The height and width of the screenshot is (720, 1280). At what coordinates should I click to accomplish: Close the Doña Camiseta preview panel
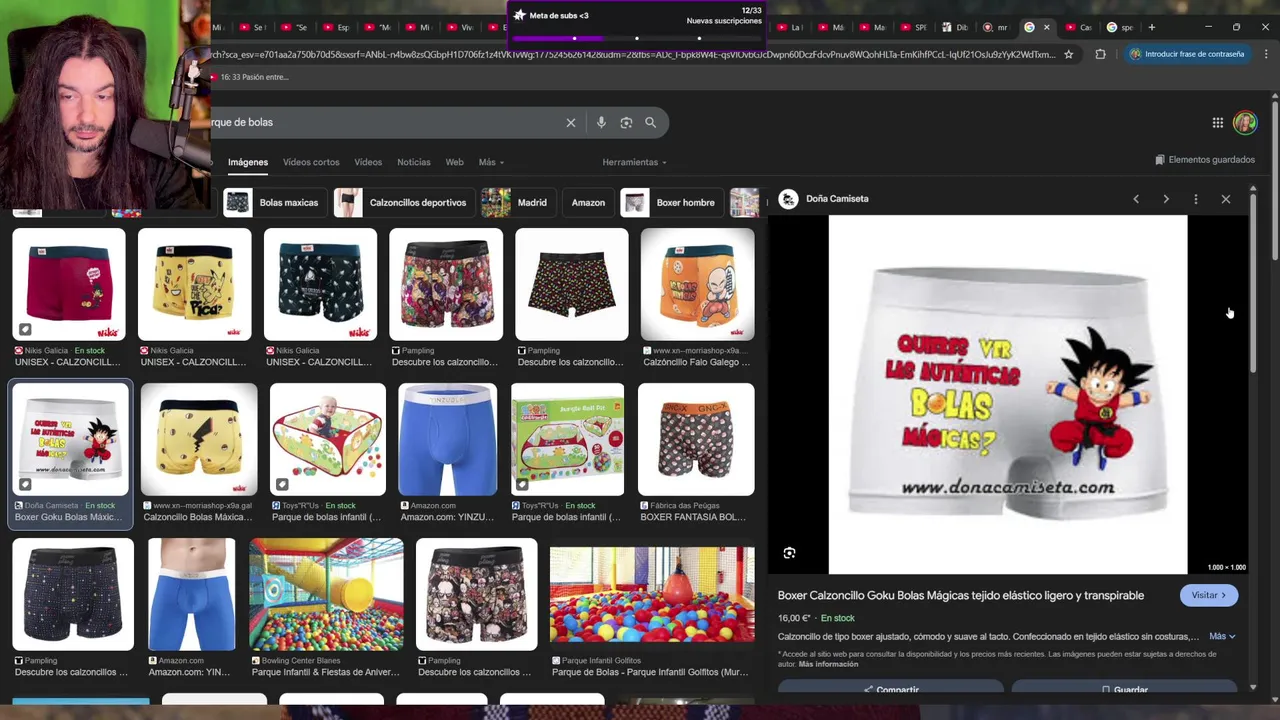(1226, 199)
